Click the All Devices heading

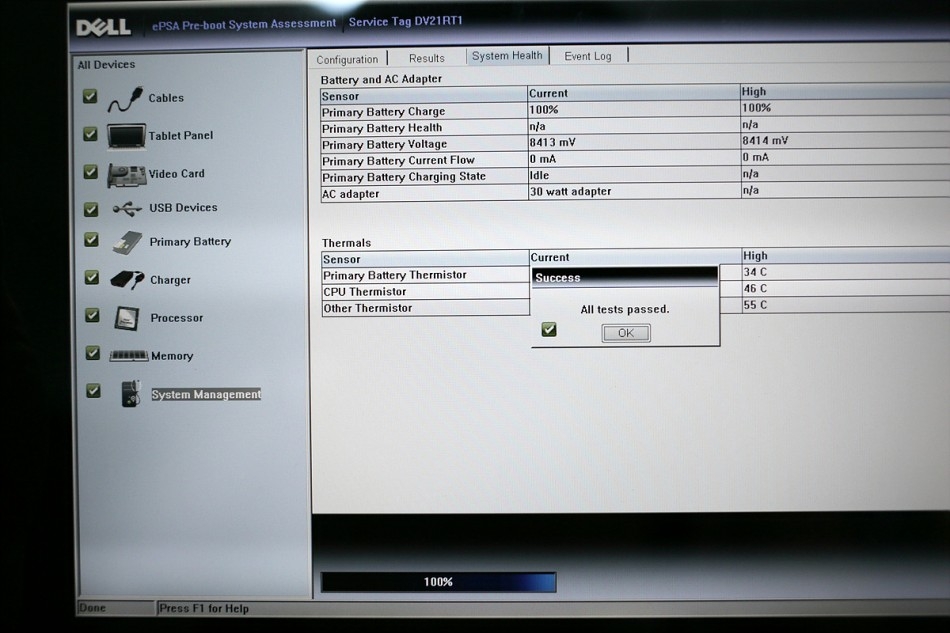(106, 65)
